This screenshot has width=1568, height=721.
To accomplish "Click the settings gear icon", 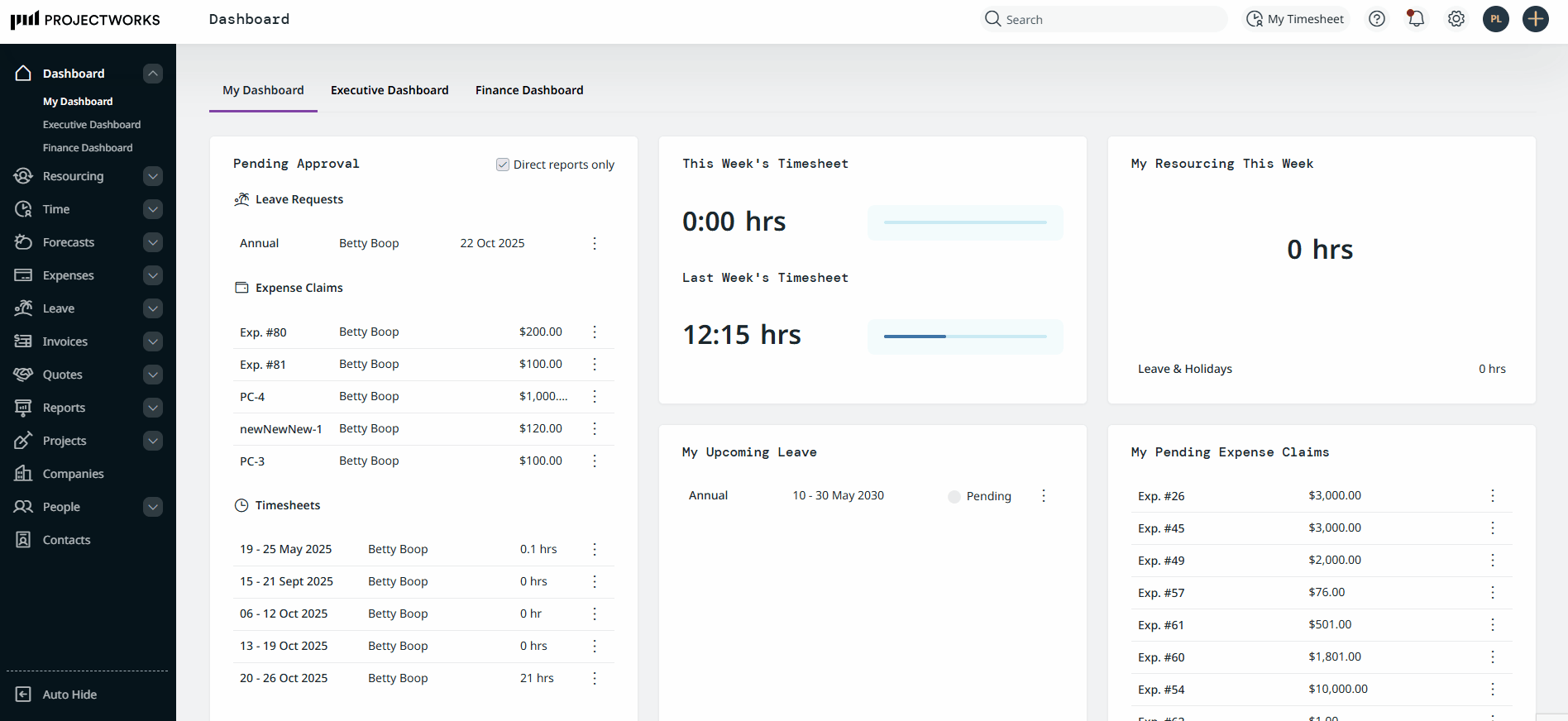I will pos(1456,19).
